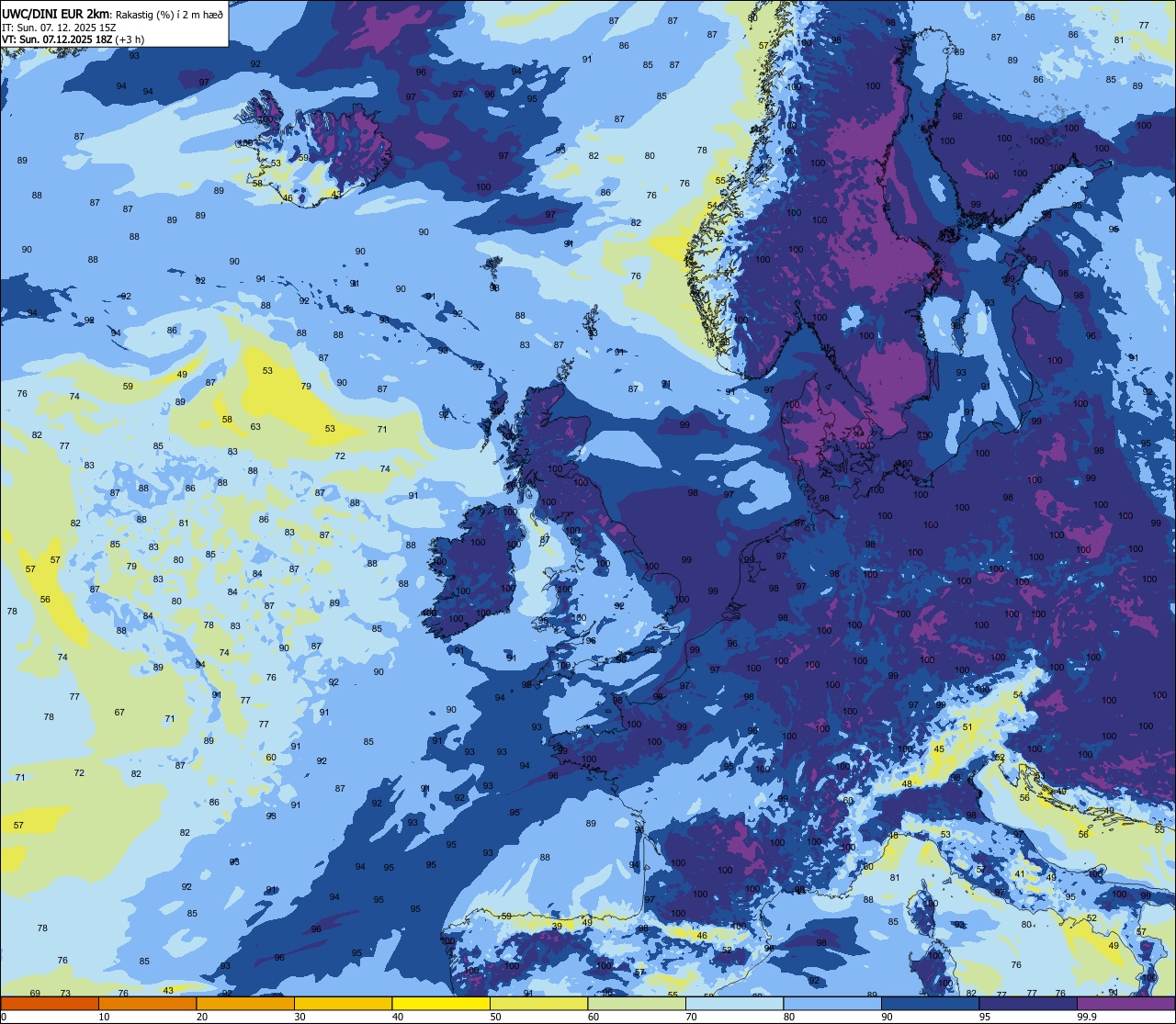Select the 90–95% dark blue legend swatch

[x=930, y=1003]
